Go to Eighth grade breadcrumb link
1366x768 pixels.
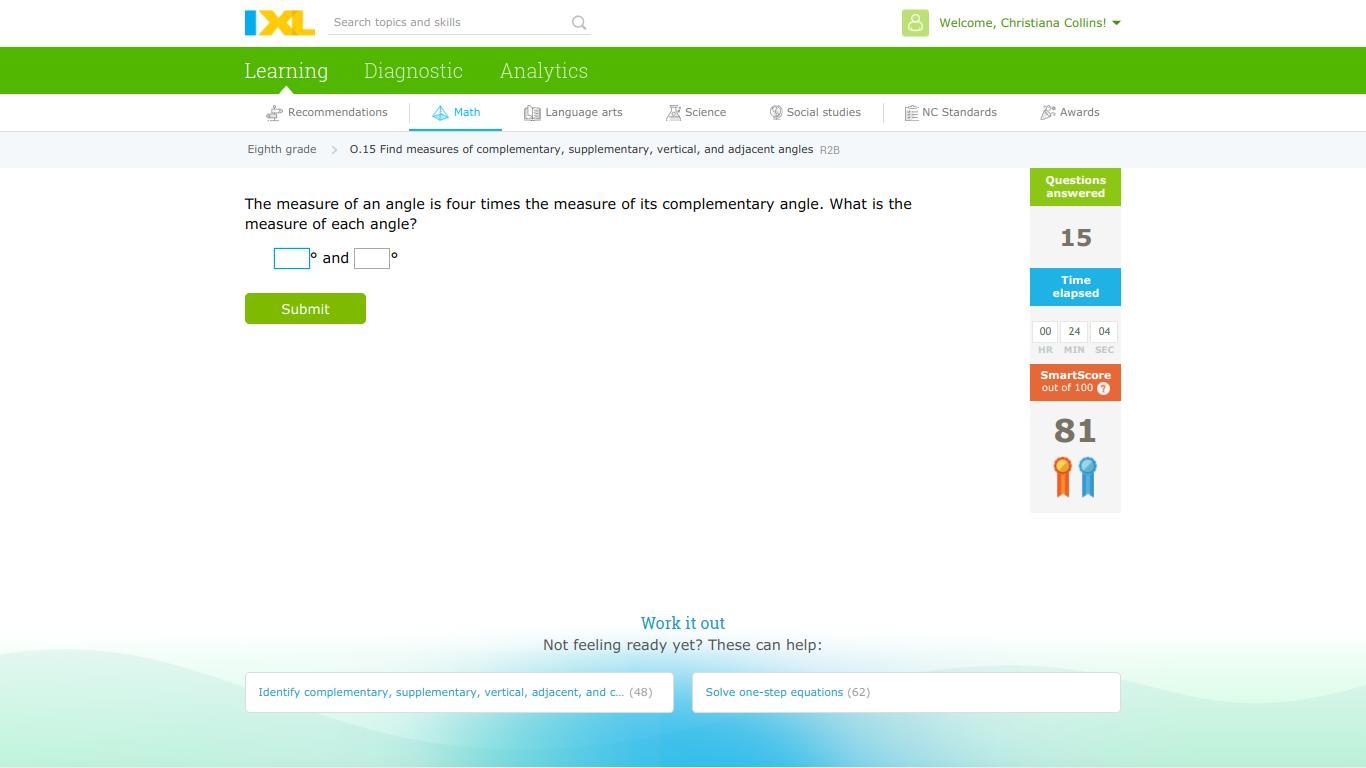click(x=282, y=150)
